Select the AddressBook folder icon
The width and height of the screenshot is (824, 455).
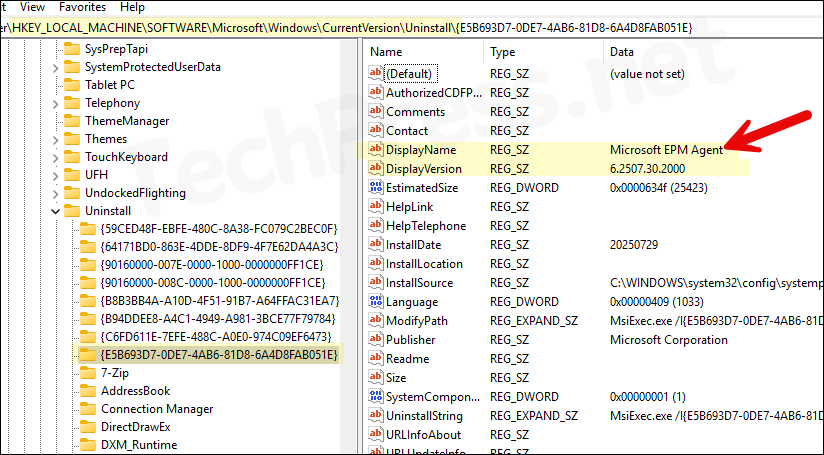tap(88, 391)
